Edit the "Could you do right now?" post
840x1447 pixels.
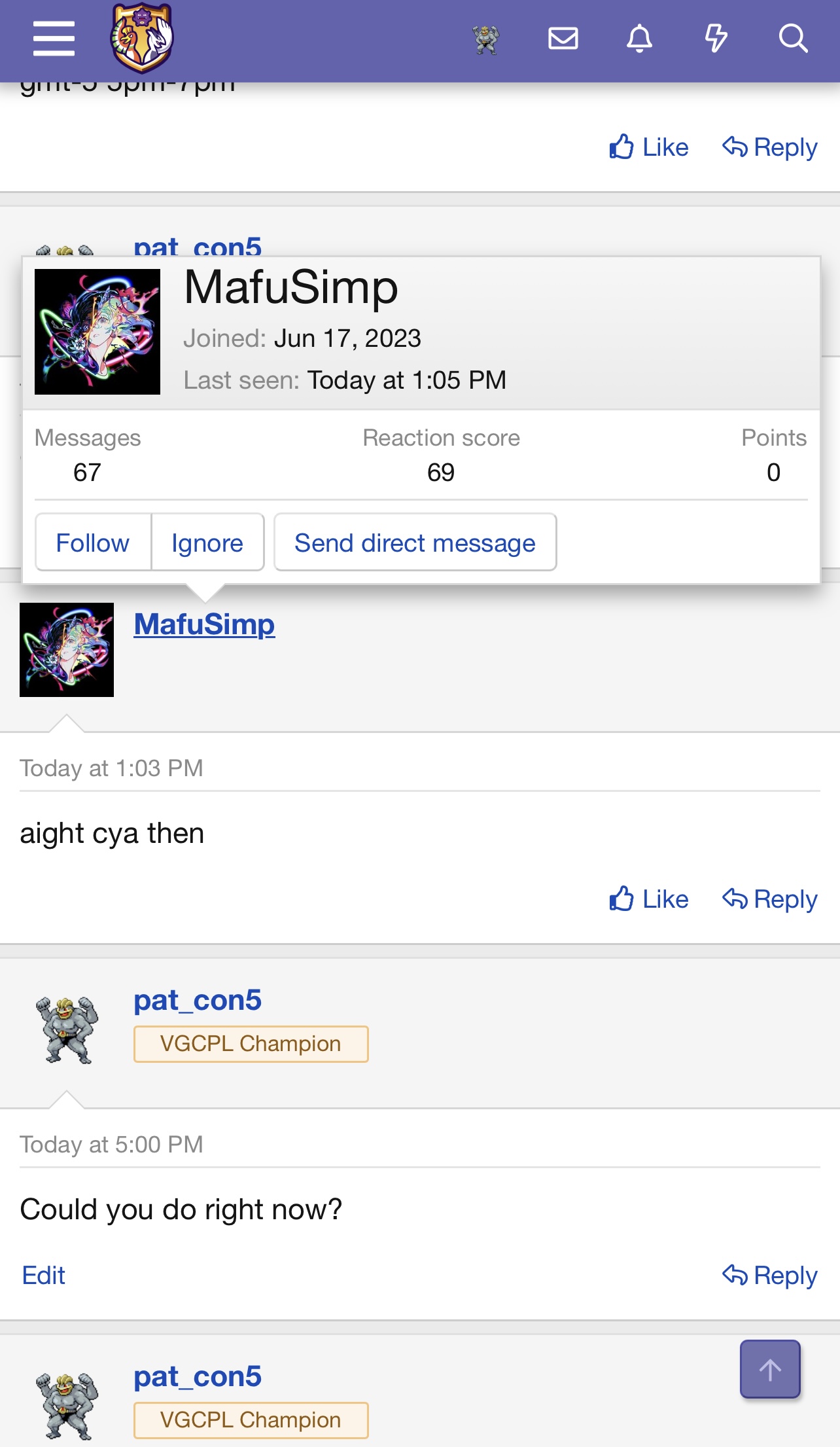(x=43, y=1275)
